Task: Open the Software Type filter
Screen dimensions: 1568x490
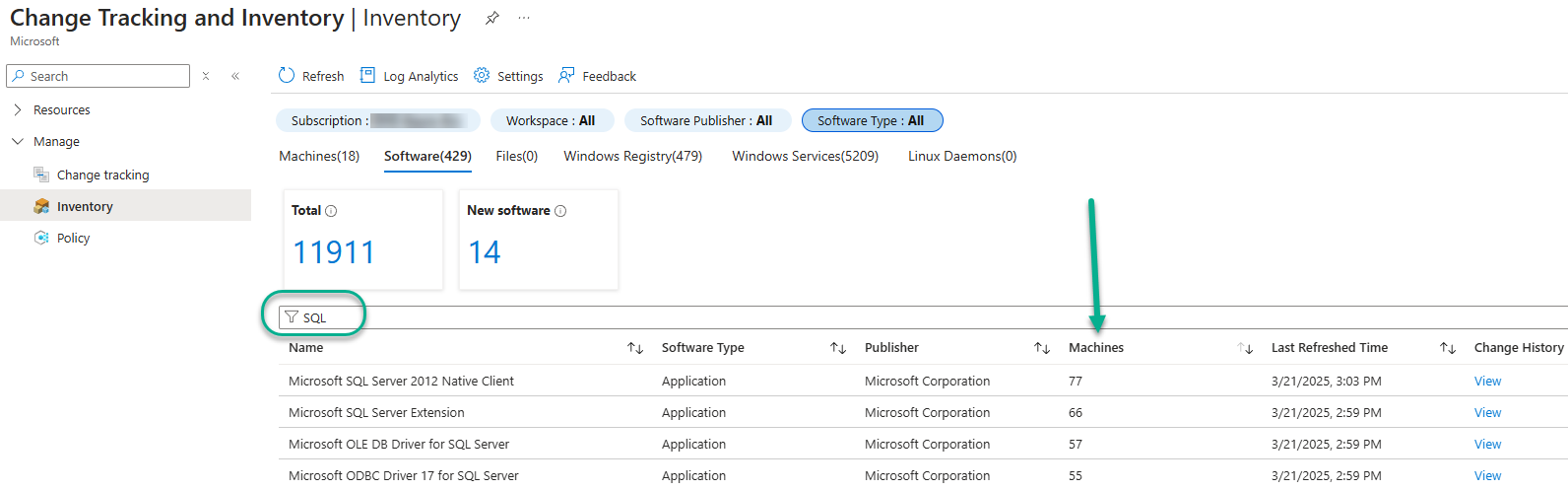Action: click(872, 120)
